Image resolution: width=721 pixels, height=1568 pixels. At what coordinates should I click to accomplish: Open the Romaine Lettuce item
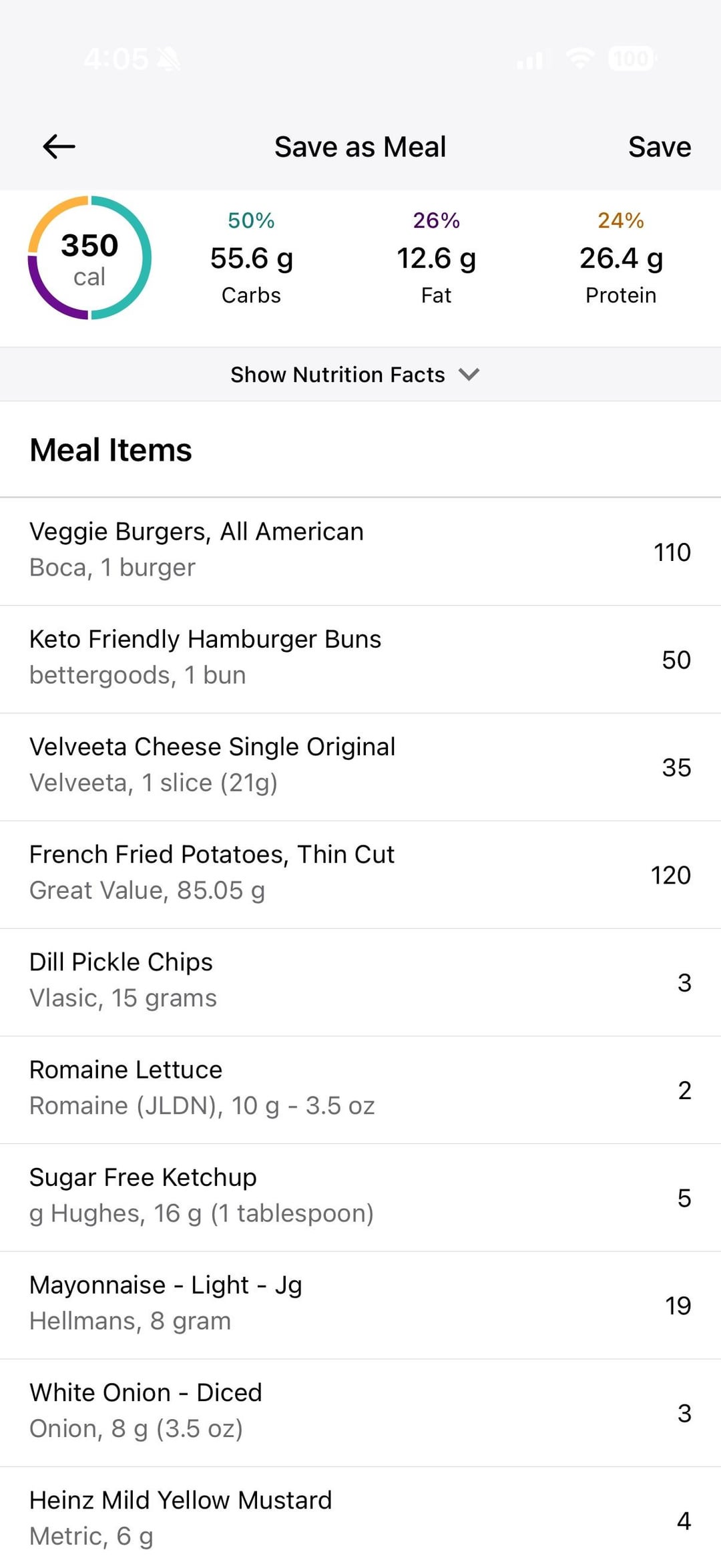(360, 1089)
